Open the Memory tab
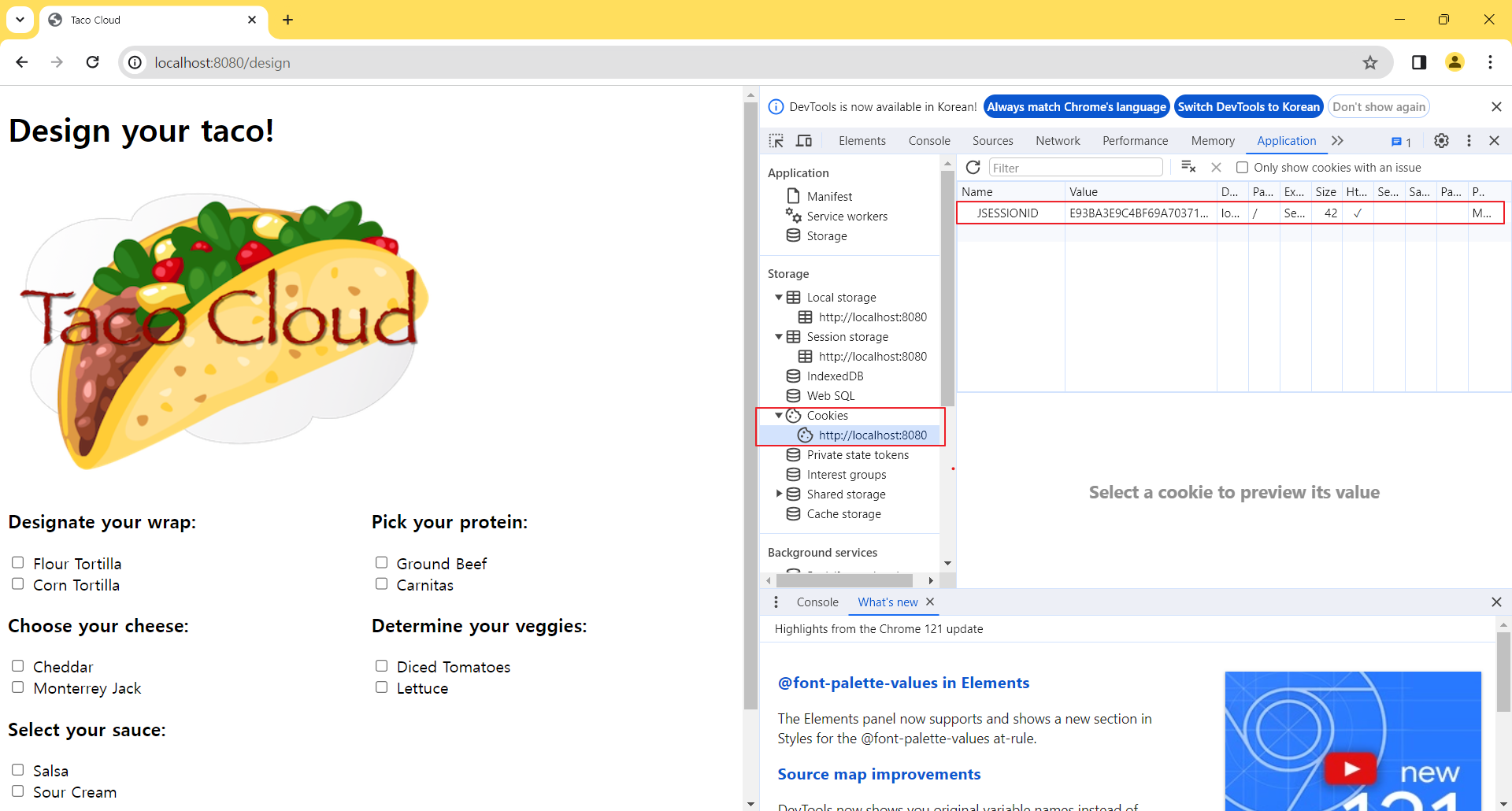Image resolution: width=1512 pixels, height=811 pixels. point(1213,140)
